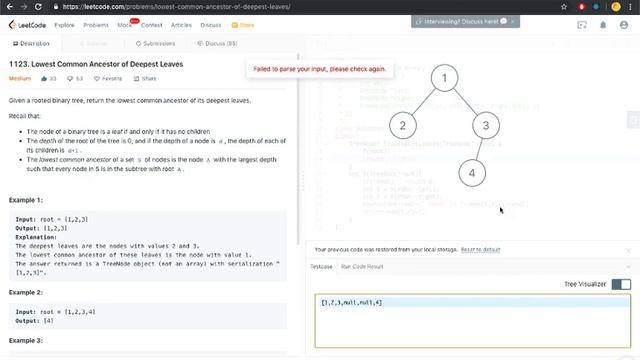Toggle the Tree Visualizer switch
640x360 pixels.
click(x=621, y=284)
